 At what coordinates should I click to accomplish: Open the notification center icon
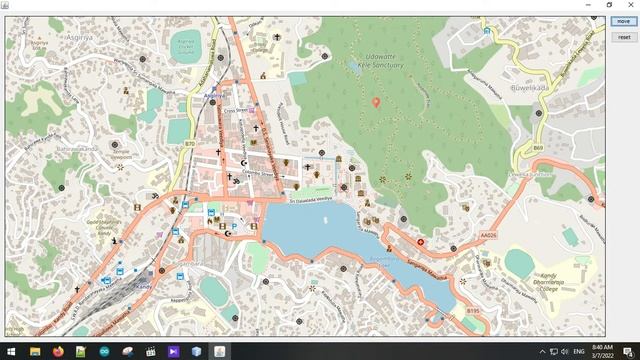(x=628, y=351)
